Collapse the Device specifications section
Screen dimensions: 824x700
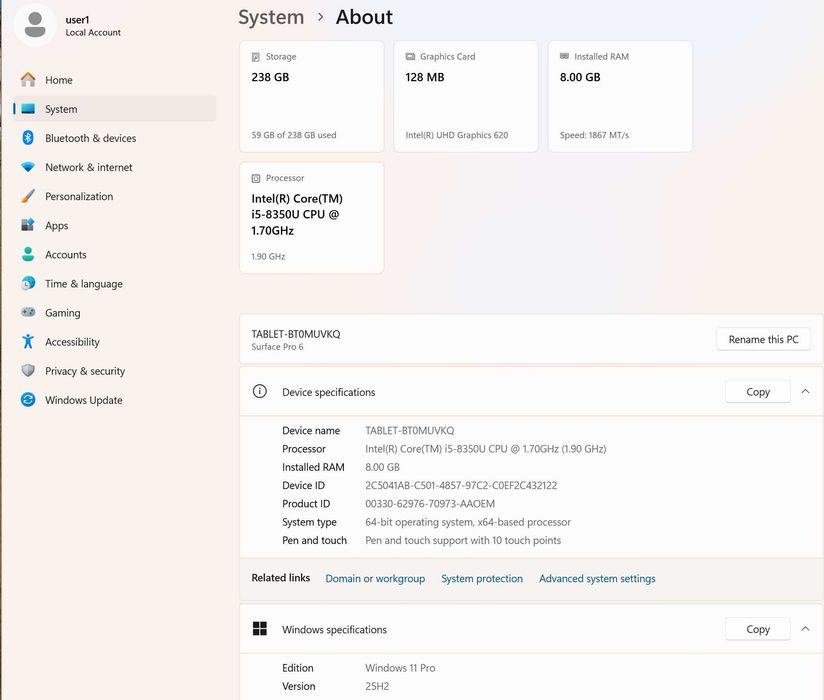click(805, 392)
